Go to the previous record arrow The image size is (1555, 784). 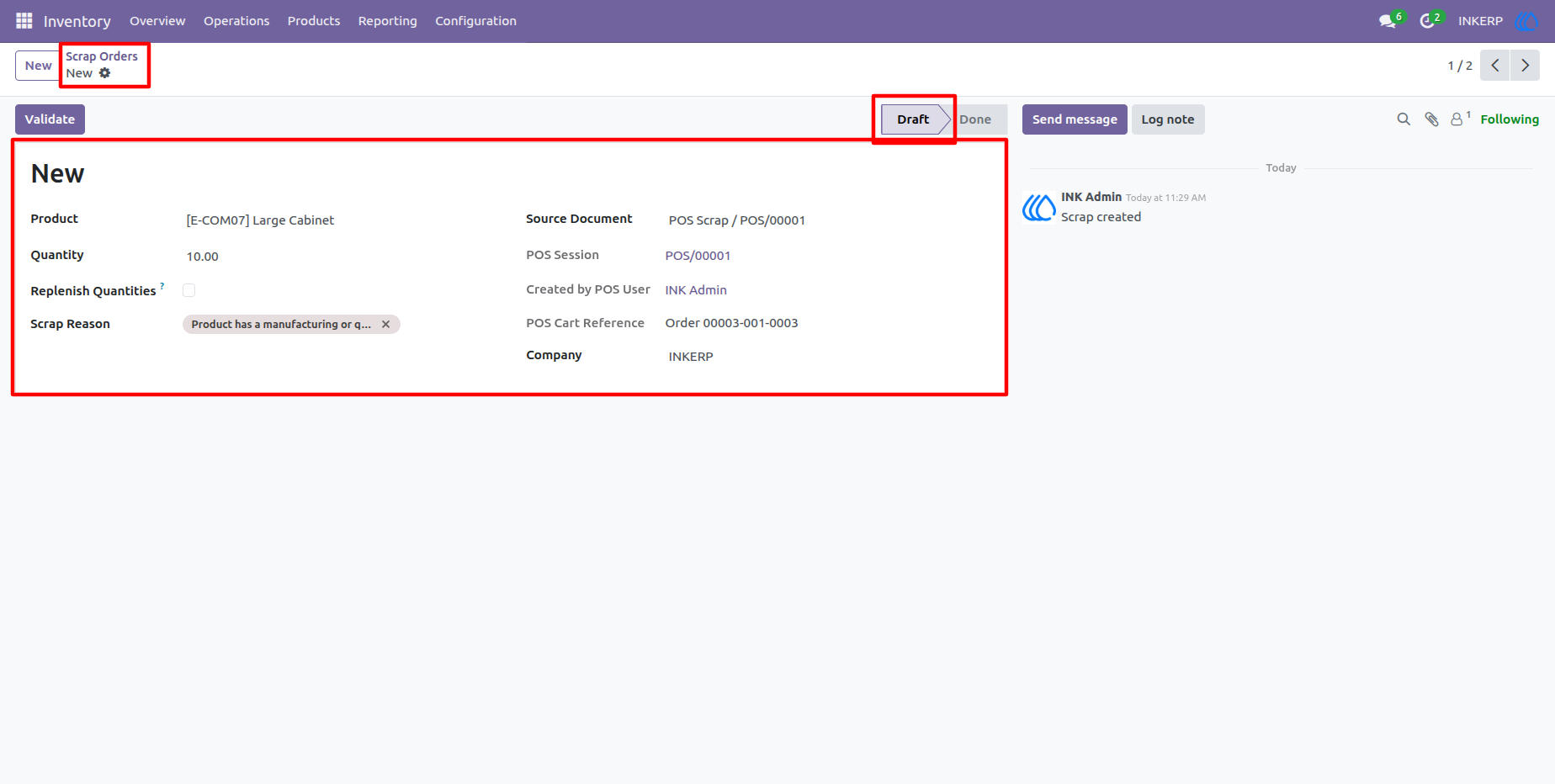tap(1495, 66)
